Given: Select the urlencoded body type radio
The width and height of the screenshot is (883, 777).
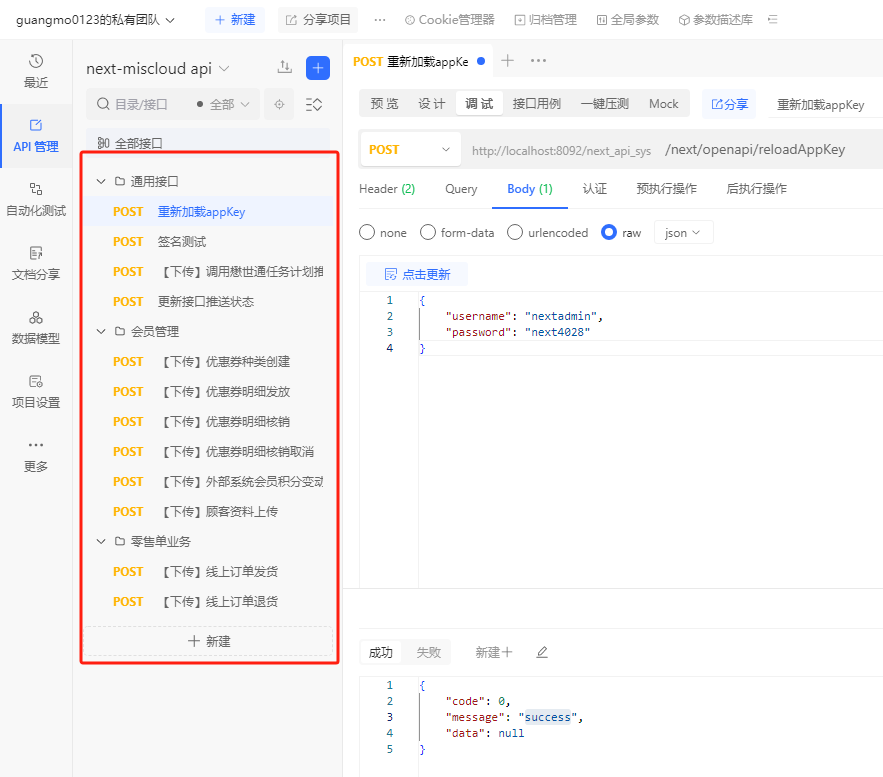Looking at the screenshot, I should pyautogui.click(x=515, y=233).
